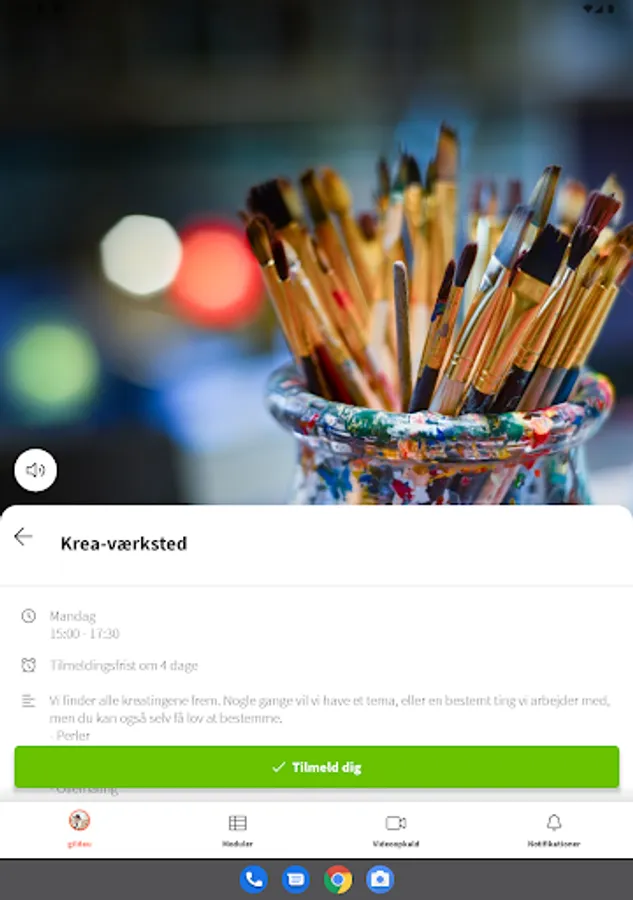Screen dimensions: 633x900
Task: Open the Camera app in dock
Action: (380, 879)
